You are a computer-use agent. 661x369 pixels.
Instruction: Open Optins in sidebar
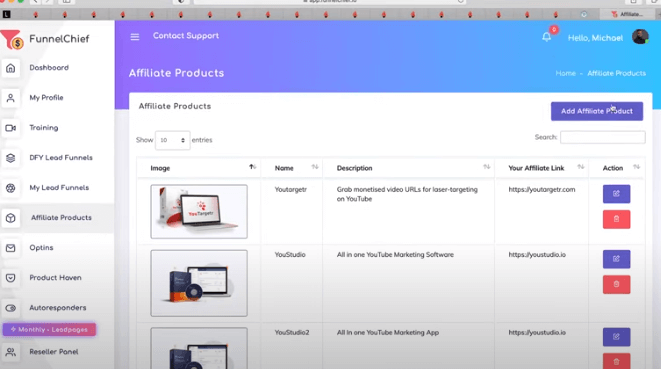tap(41, 248)
